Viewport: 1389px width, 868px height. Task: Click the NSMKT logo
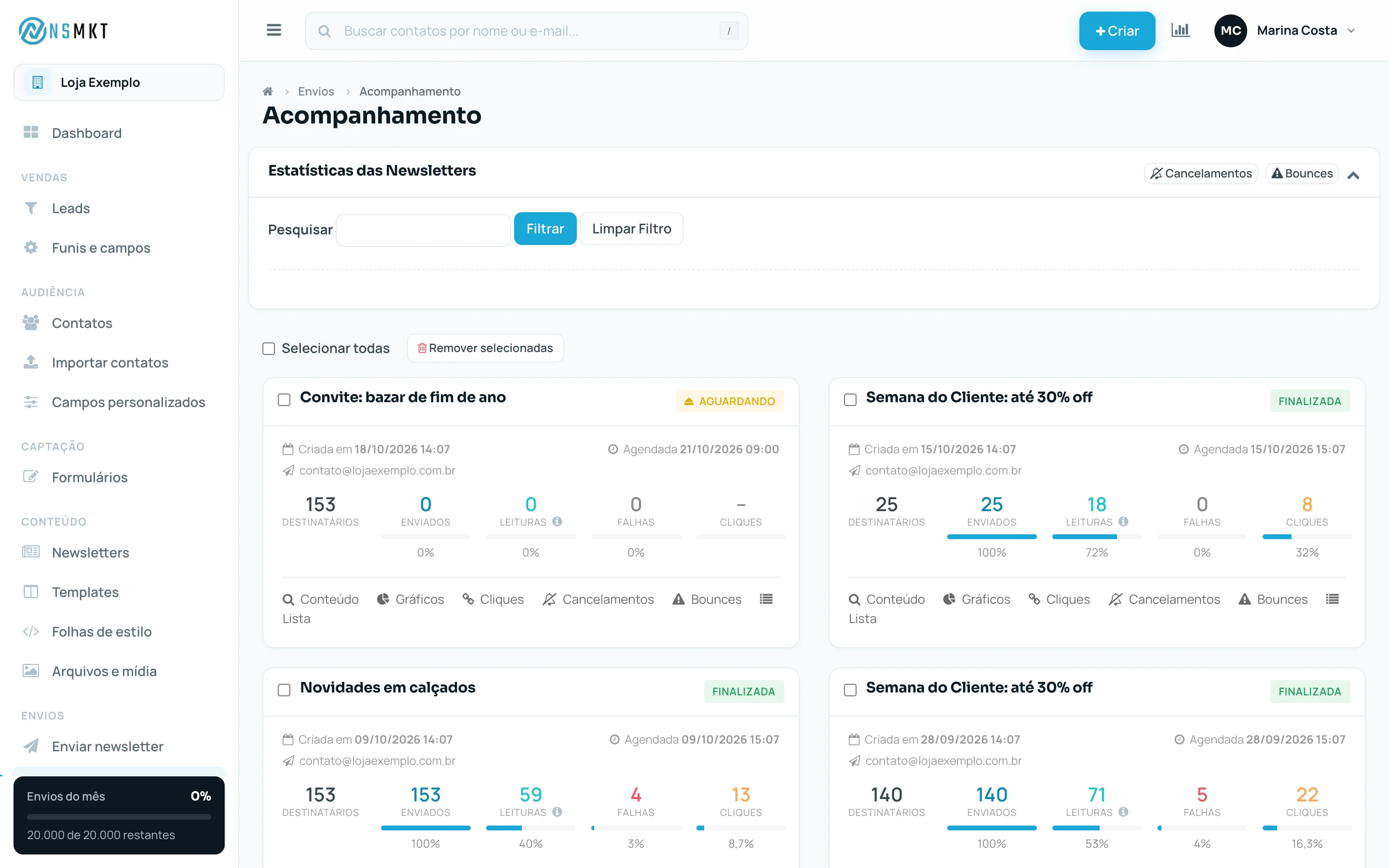[x=63, y=30]
